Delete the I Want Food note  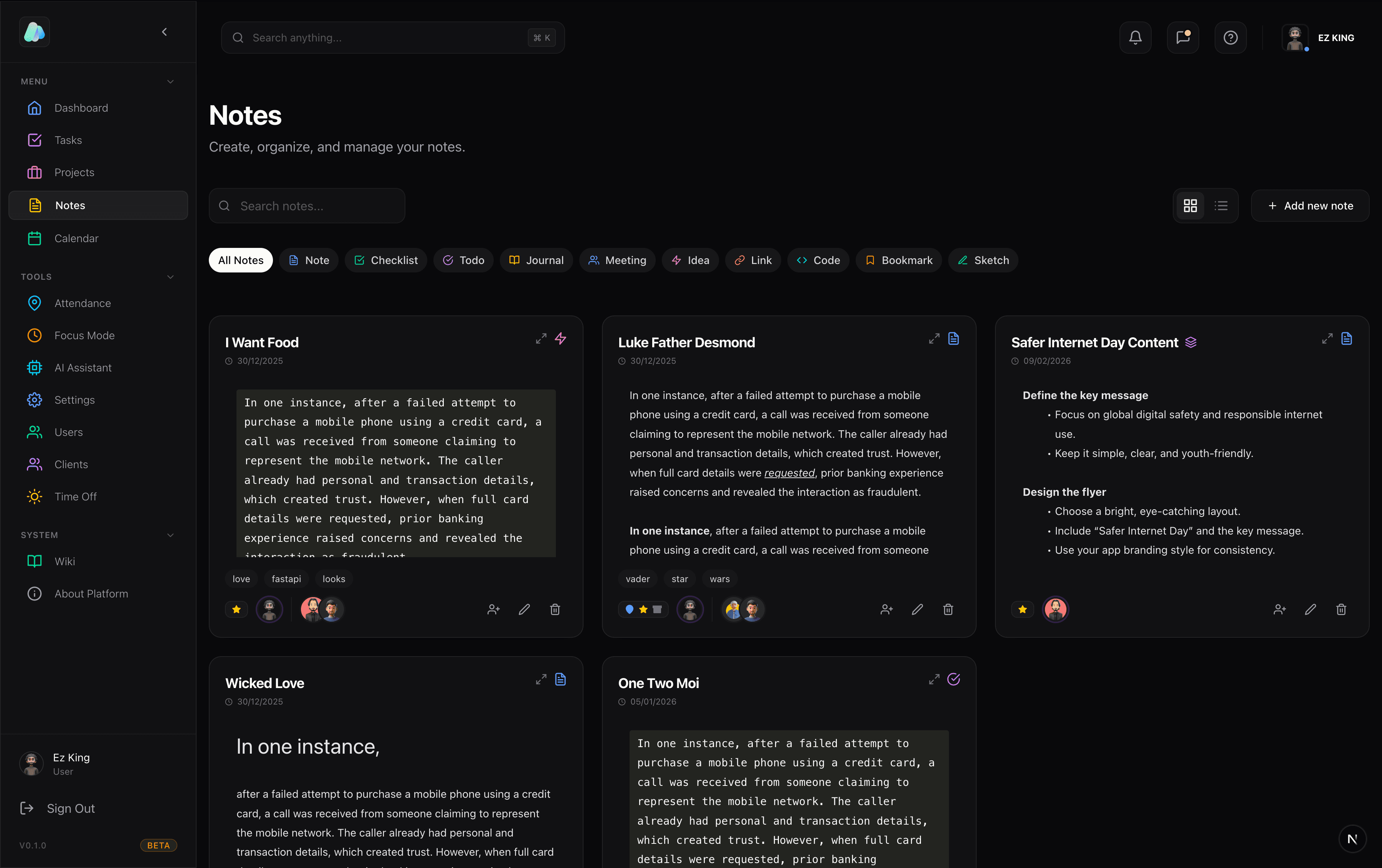(555, 610)
